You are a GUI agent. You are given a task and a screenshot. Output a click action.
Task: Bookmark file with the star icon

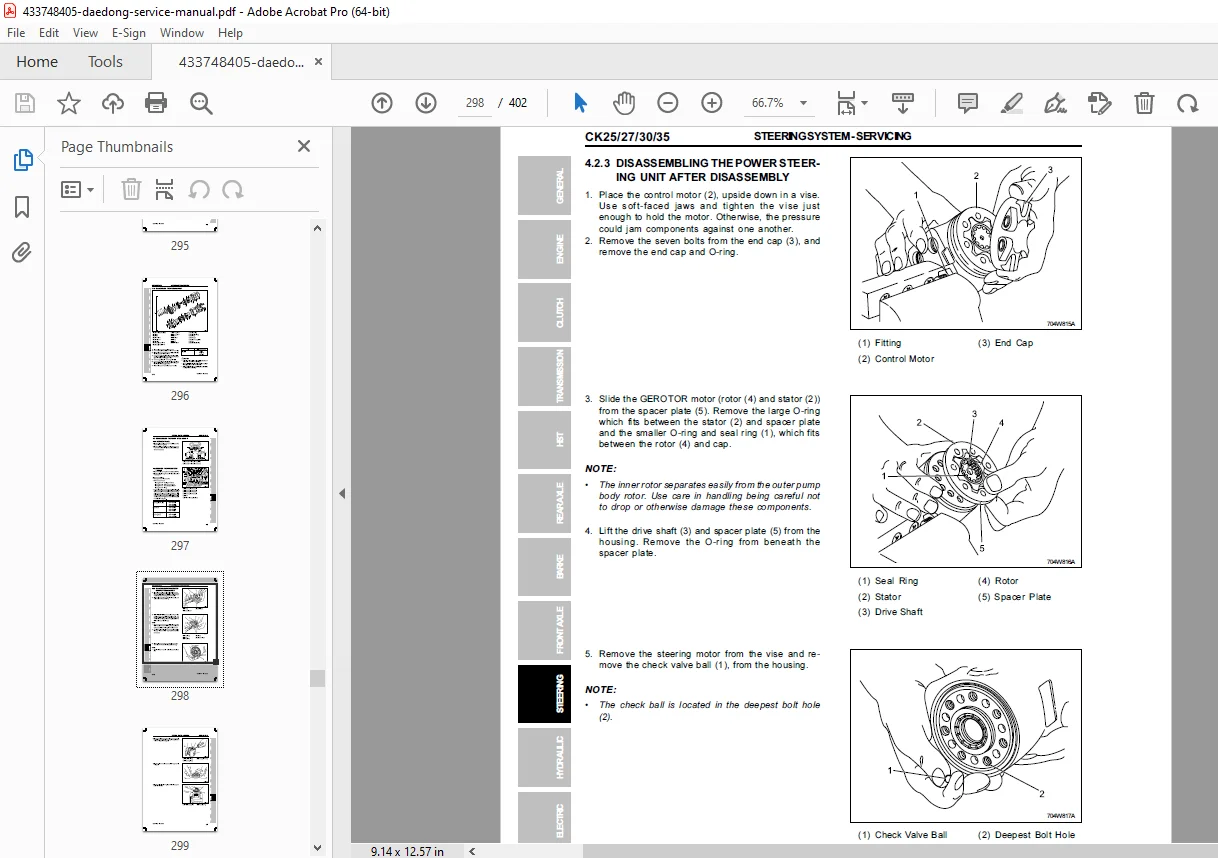[x=68, y=103]
